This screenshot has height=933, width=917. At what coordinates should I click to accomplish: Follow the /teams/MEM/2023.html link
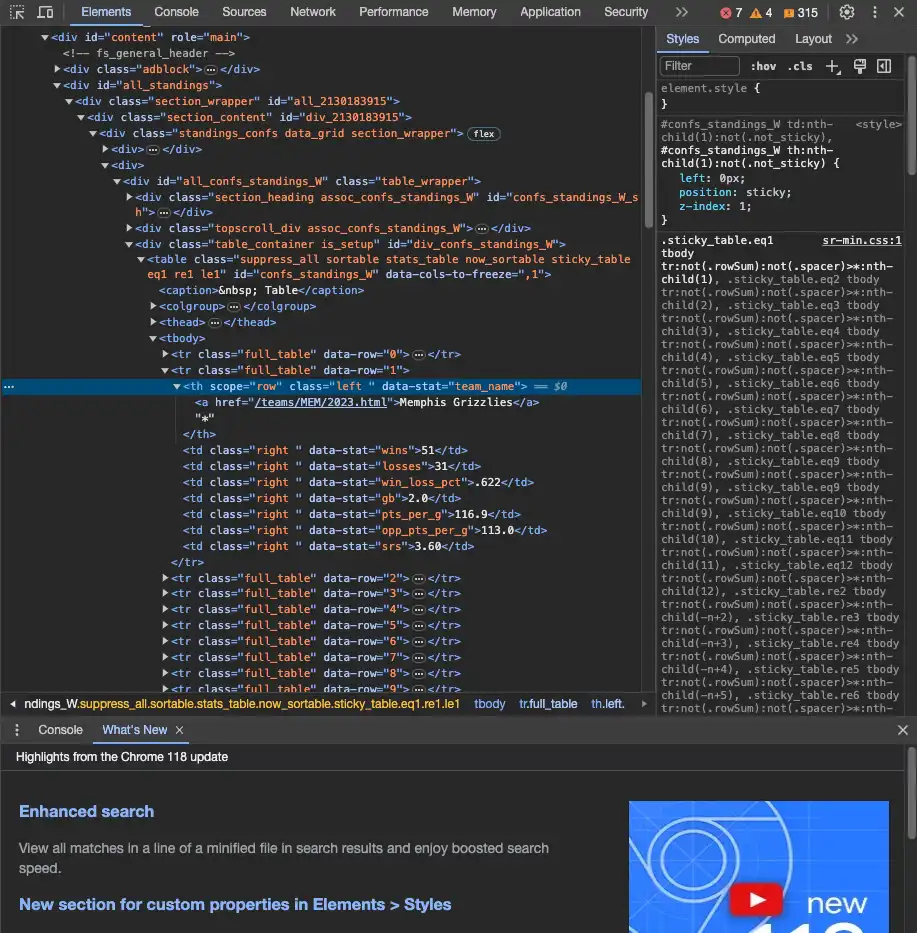click(321, 402)
